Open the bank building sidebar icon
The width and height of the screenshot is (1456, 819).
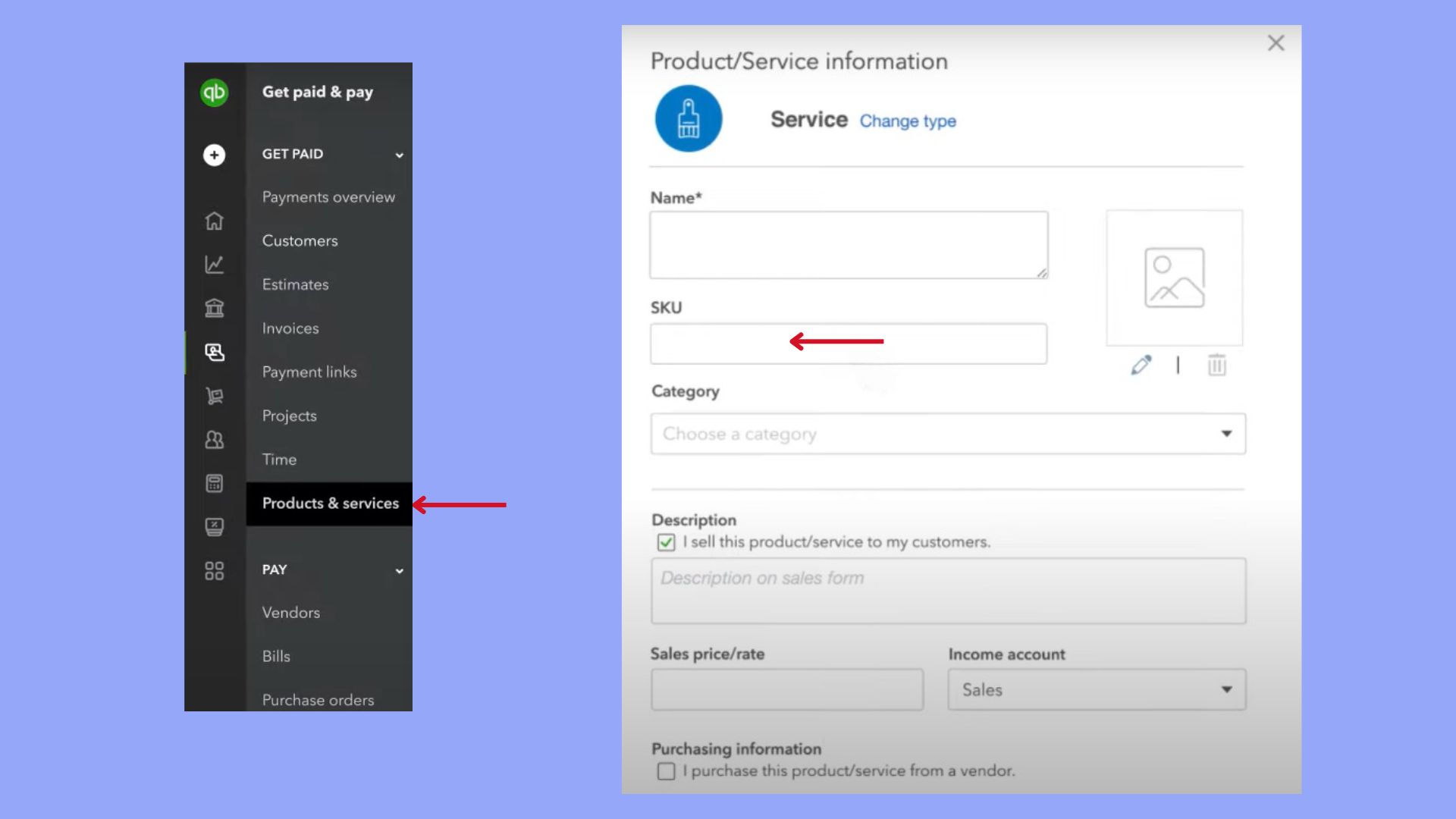[214, 308]
